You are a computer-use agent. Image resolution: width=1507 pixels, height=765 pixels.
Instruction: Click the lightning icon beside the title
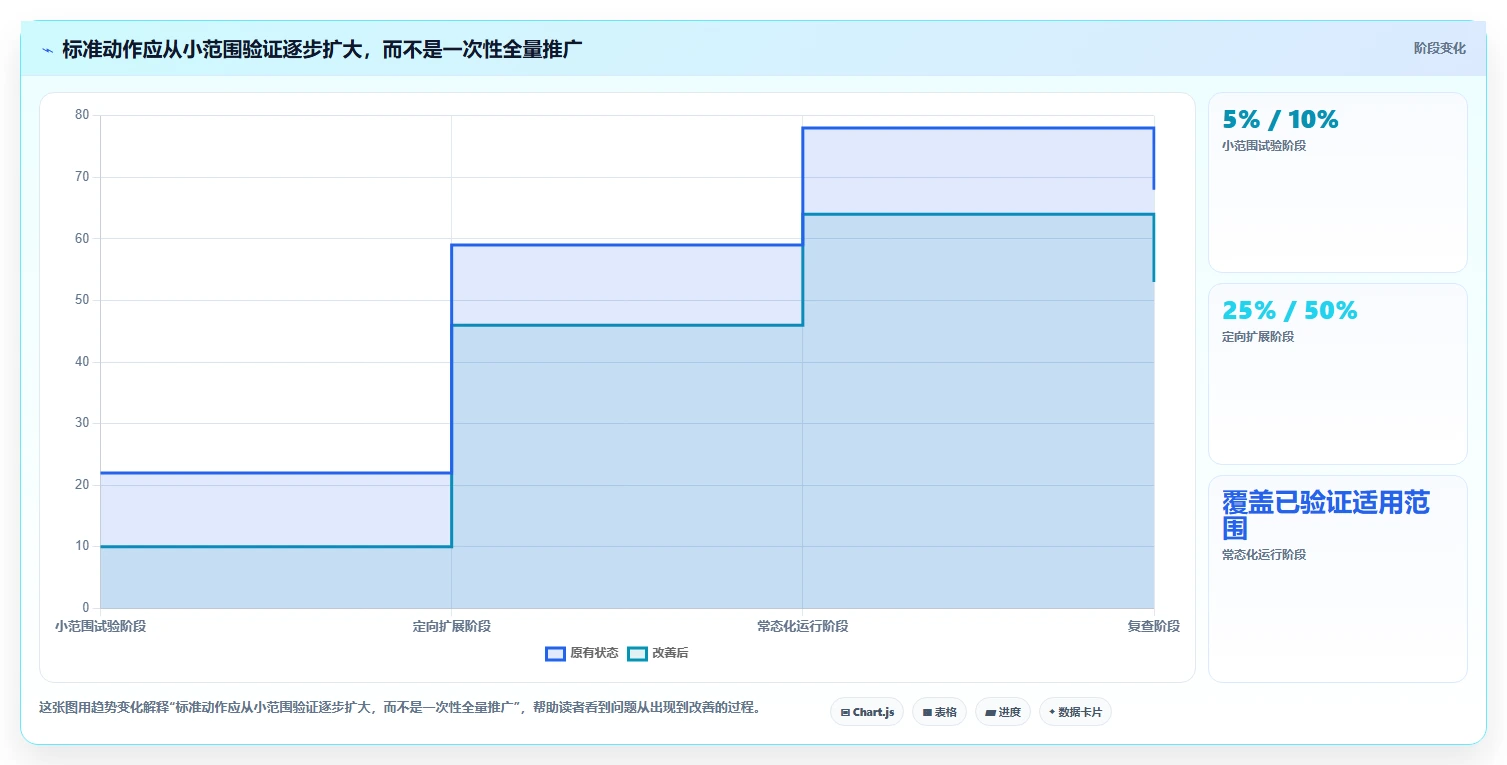coord(47,49)
